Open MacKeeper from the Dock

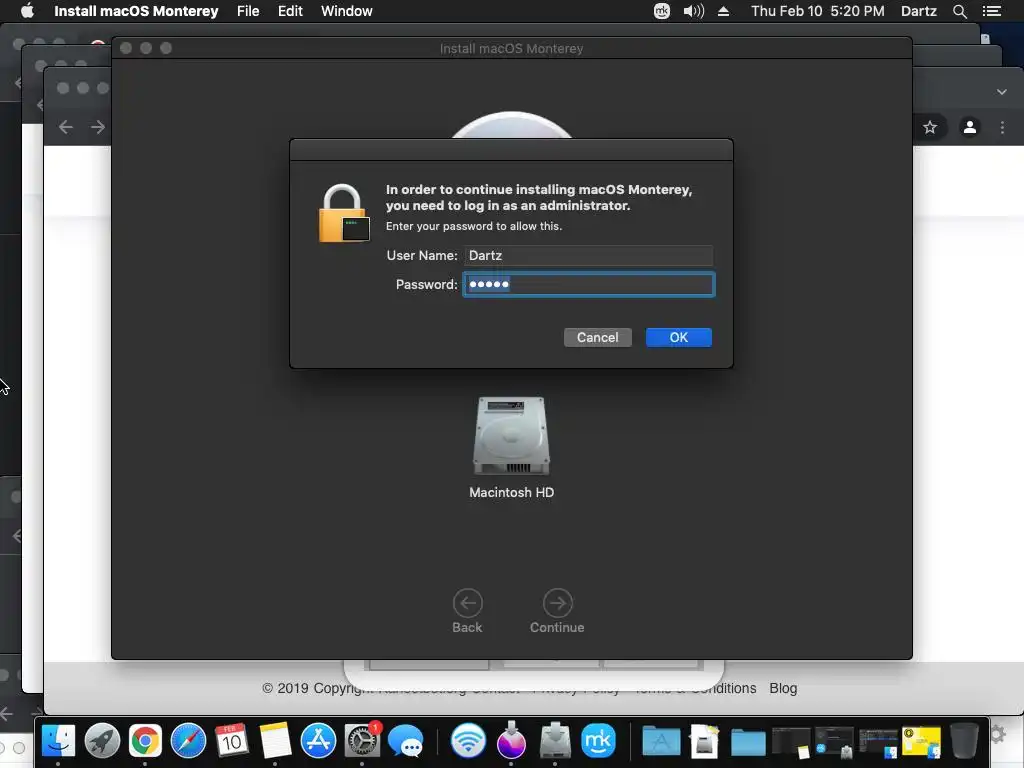coord(598,741)
